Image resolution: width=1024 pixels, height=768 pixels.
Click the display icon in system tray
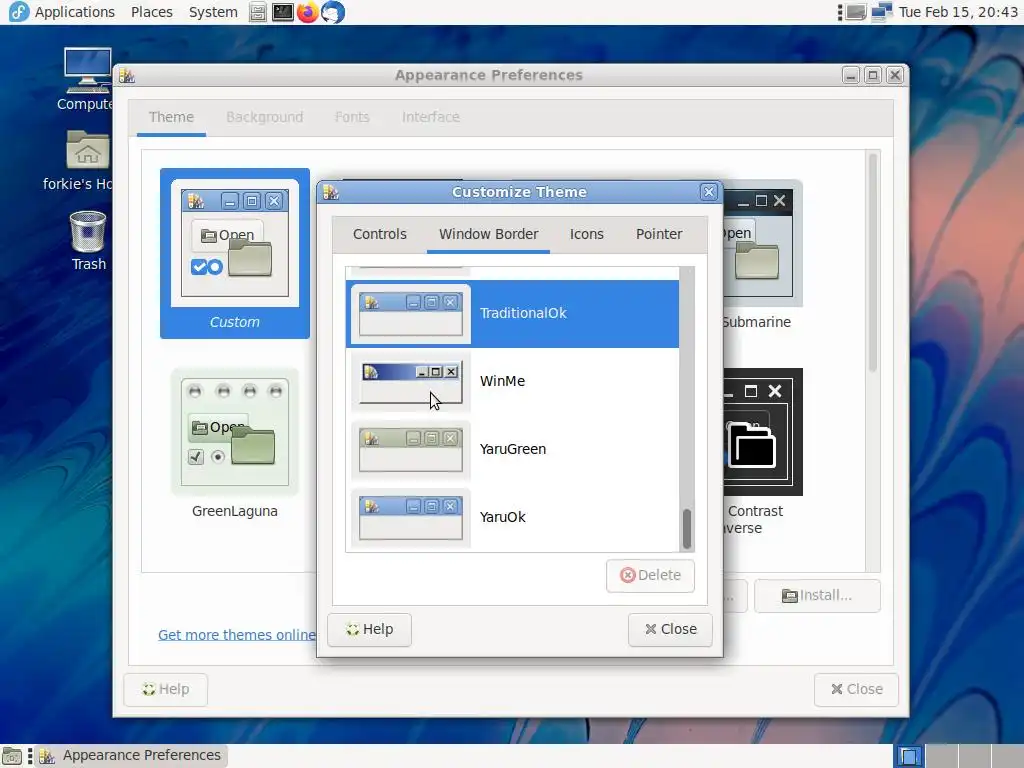[856, 12]
